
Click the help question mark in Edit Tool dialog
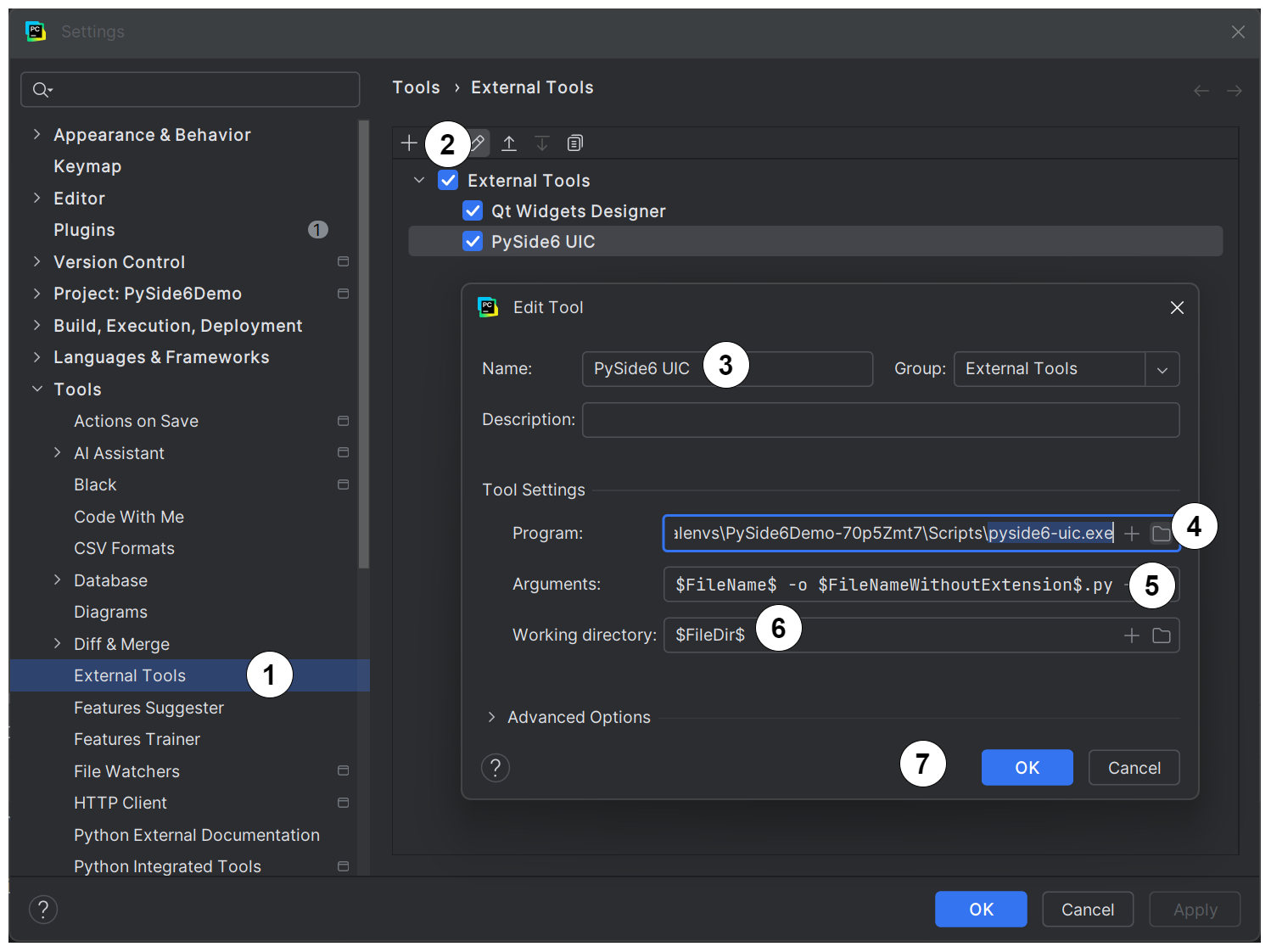tap(496, 767)
